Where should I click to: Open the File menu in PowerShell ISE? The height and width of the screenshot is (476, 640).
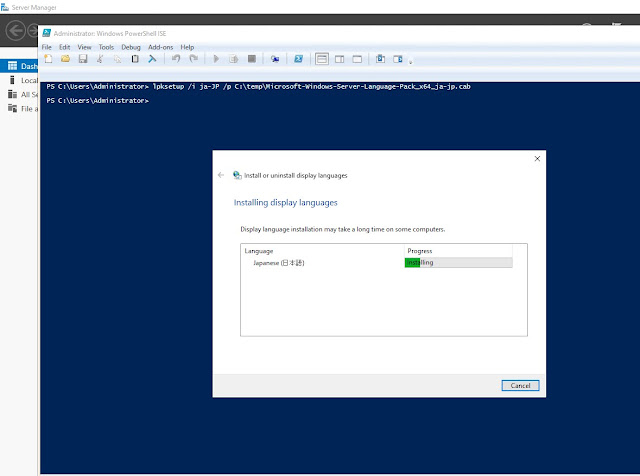tap(47, 47)
